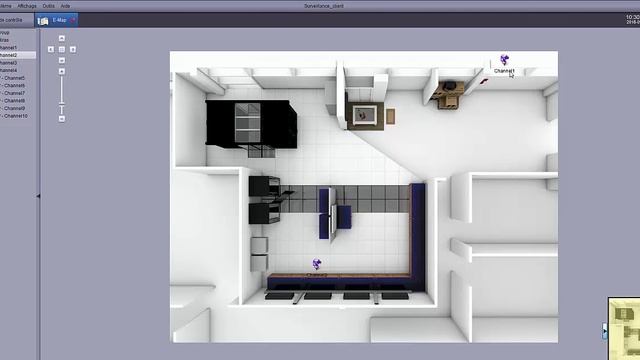The height and width of the screenshot is (360, 640).
Task: Click the clock display at top right
Action: pyautogui.click(x=633, y=20)
